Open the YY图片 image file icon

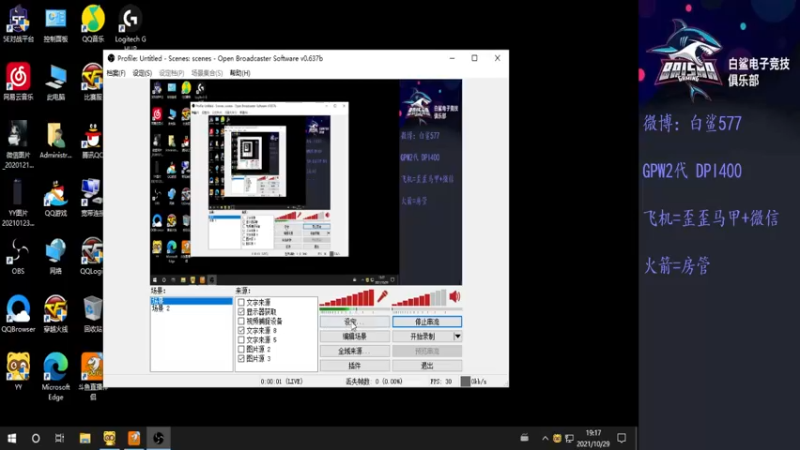tap(18, 203)
